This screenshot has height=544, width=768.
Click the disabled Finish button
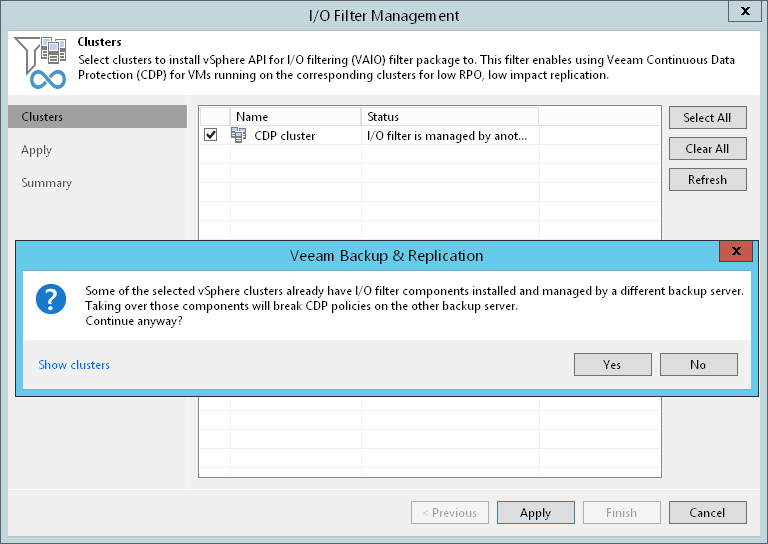tap(622, 513)
